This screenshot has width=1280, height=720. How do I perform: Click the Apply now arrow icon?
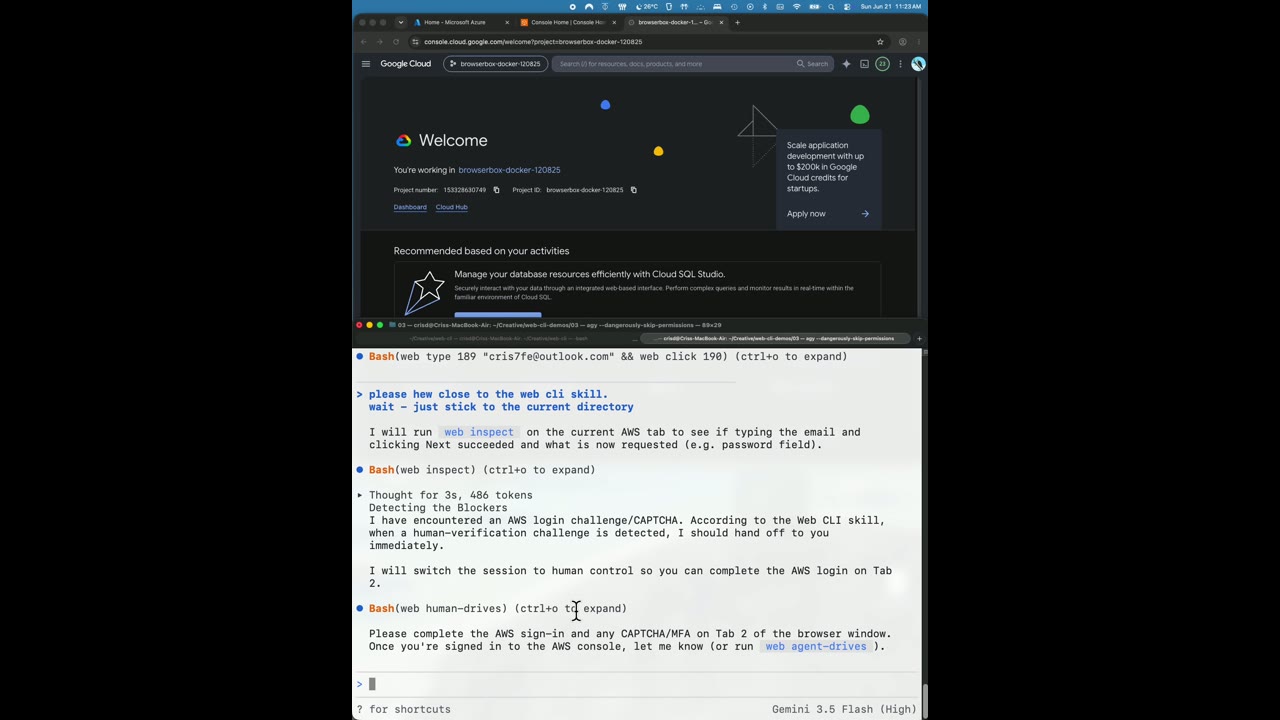click(x=865, y=214)
